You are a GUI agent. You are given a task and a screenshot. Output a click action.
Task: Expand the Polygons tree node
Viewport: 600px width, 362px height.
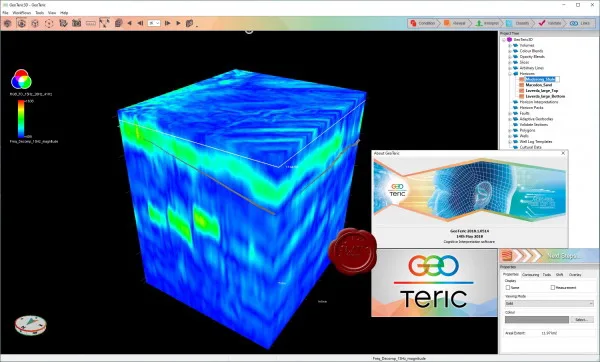pos(510,130)
